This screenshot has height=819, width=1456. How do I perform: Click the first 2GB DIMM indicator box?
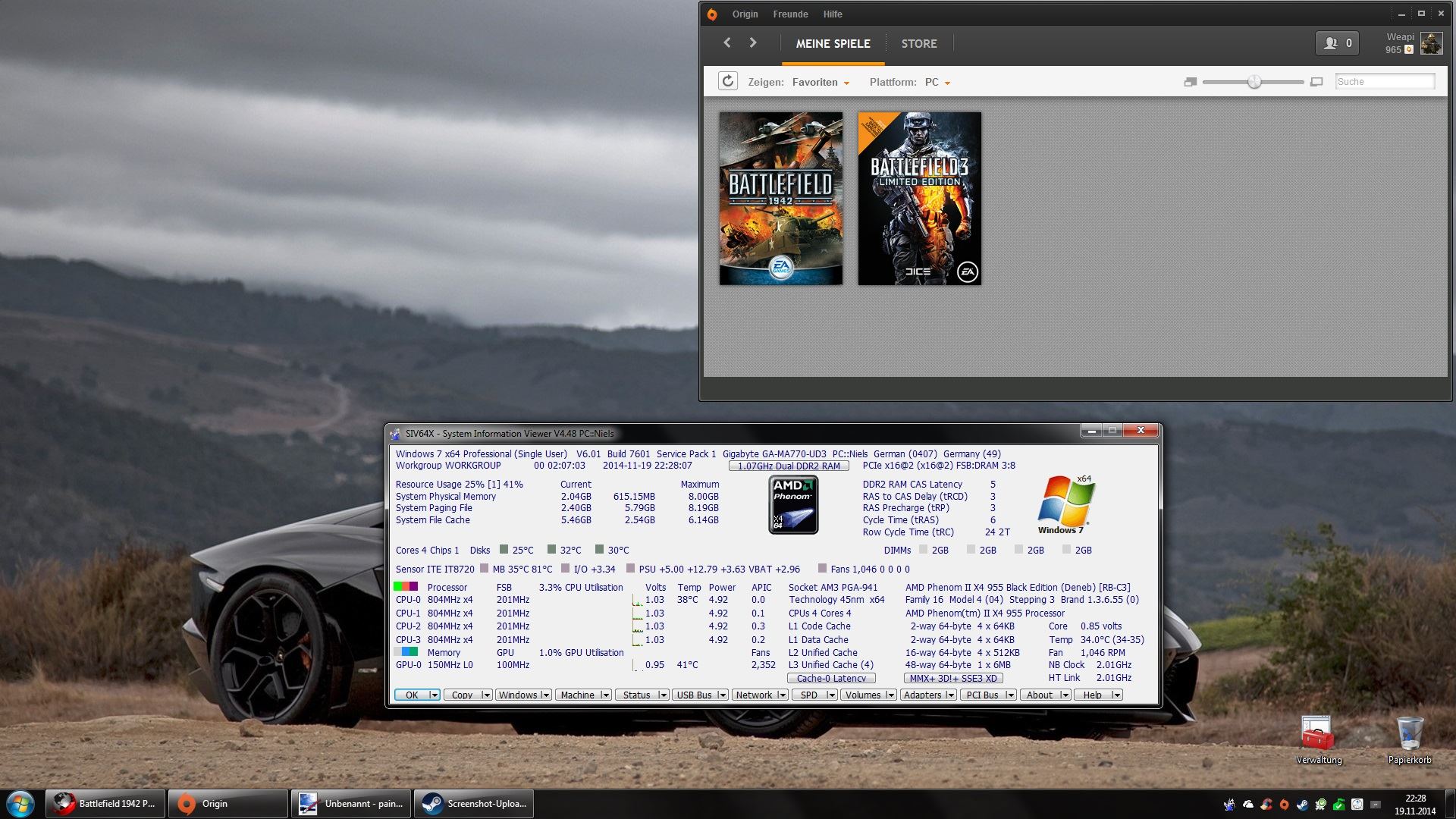tap(923, 550)
